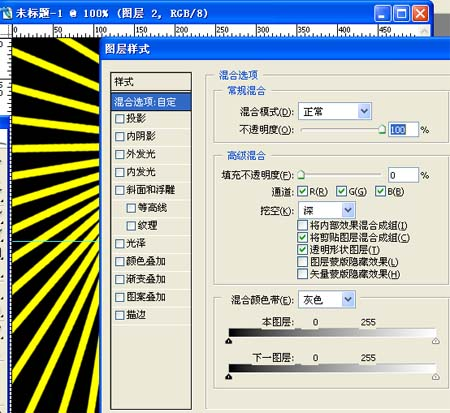450x413 pixels.
Task: Select 混合选项:自定 in styles list
Action: [x=151, y=102]
